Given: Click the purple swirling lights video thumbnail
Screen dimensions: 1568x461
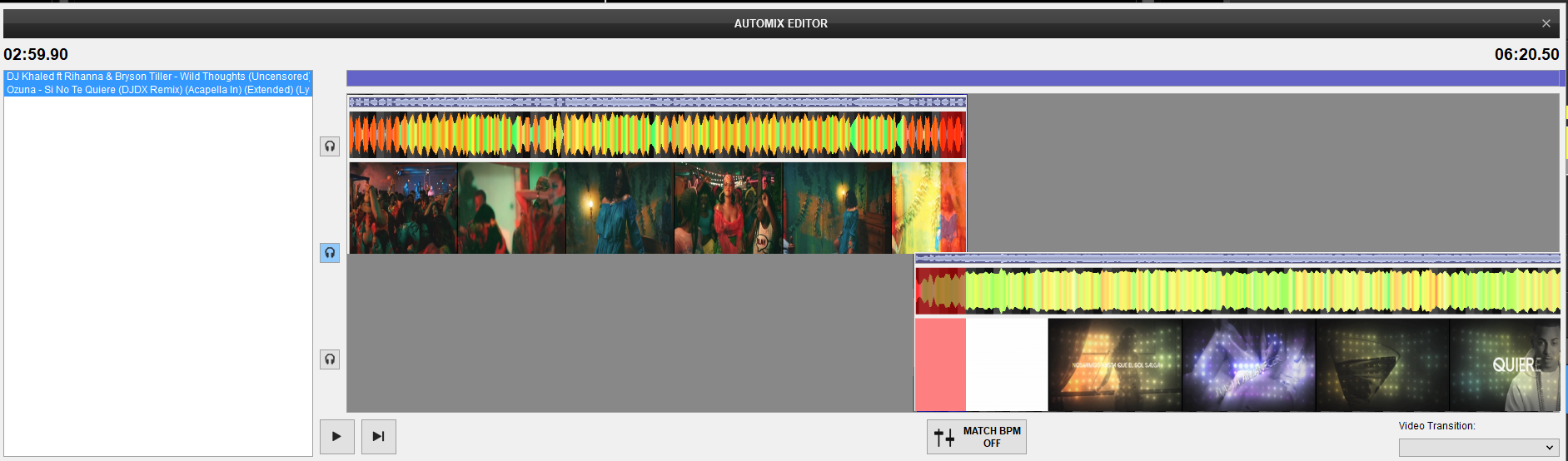Looking at the screenshot, I should coord(1248,364).
